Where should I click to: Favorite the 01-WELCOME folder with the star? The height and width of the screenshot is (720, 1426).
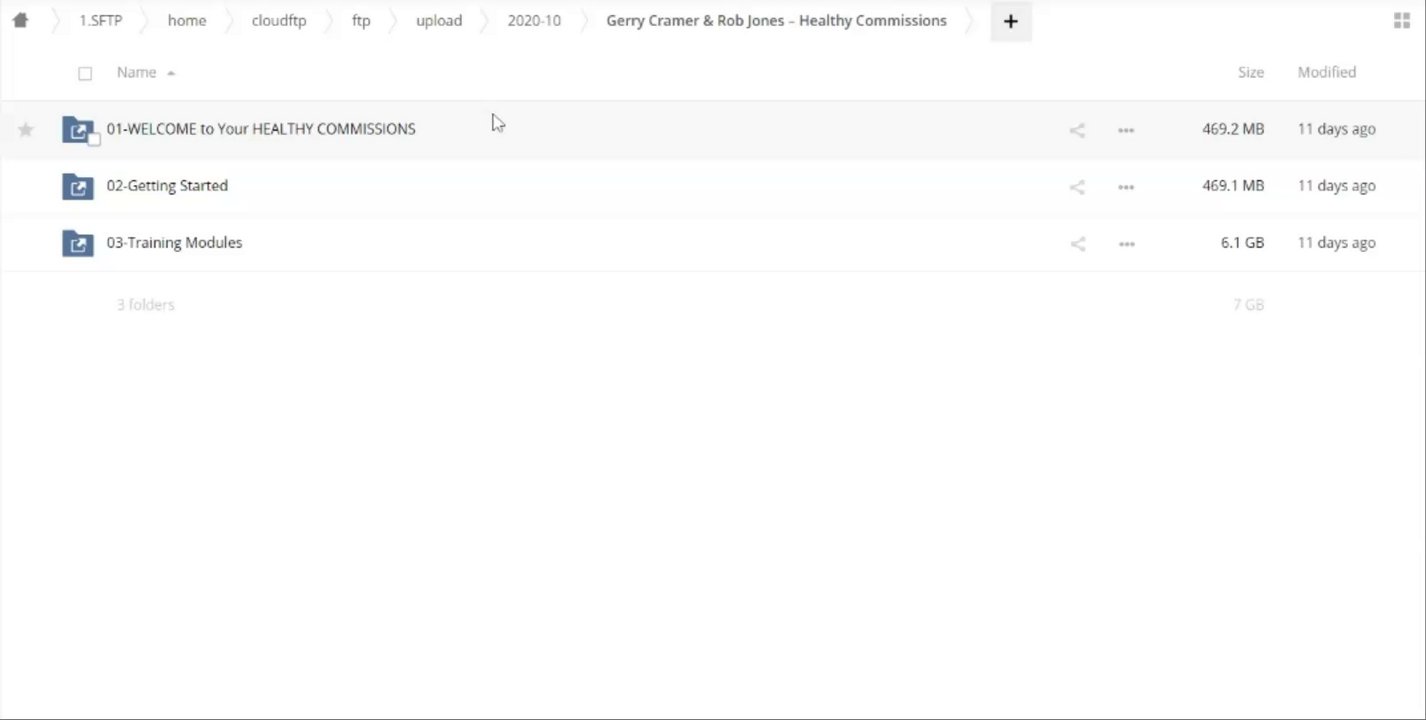coord(26,129)
